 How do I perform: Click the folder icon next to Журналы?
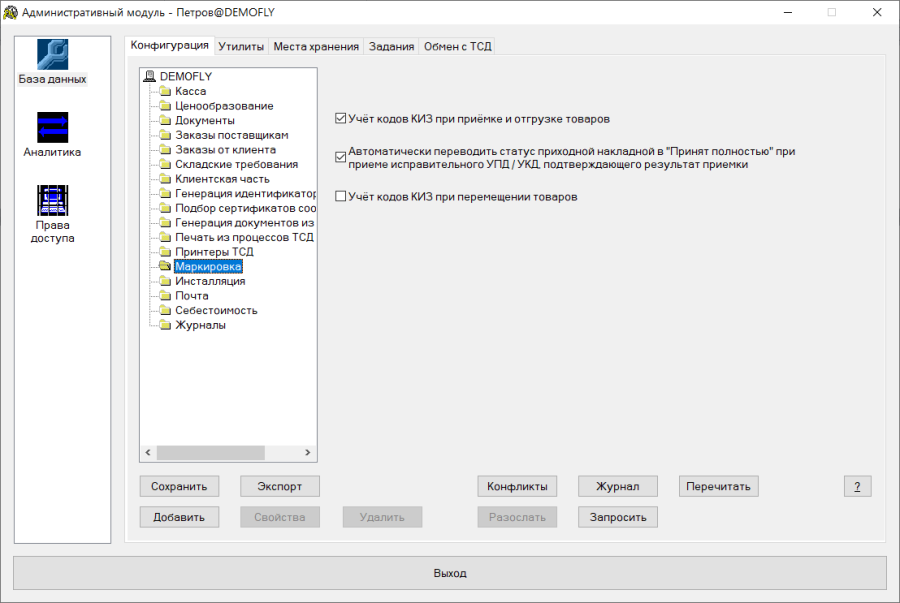pyautogui.click(x=165, y=325)
